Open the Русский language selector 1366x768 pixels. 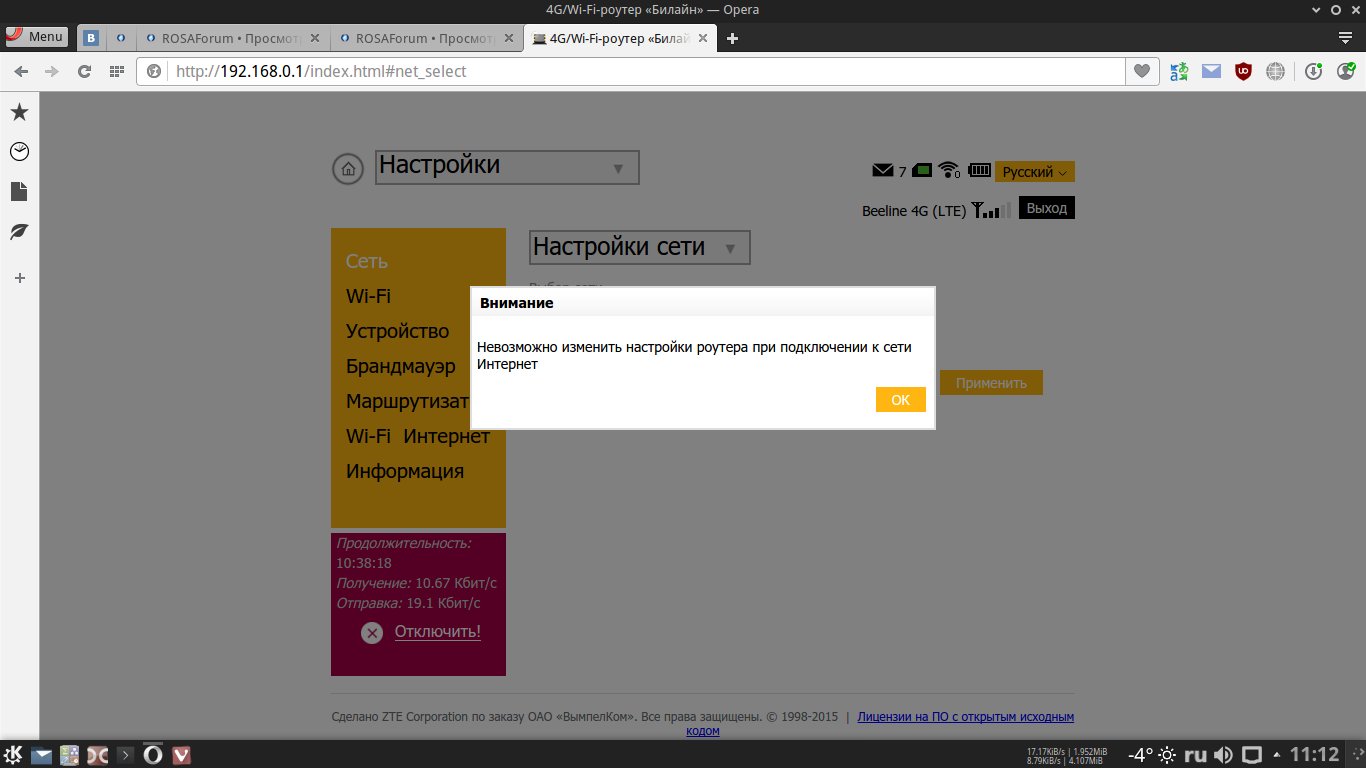coord(1035,172)
